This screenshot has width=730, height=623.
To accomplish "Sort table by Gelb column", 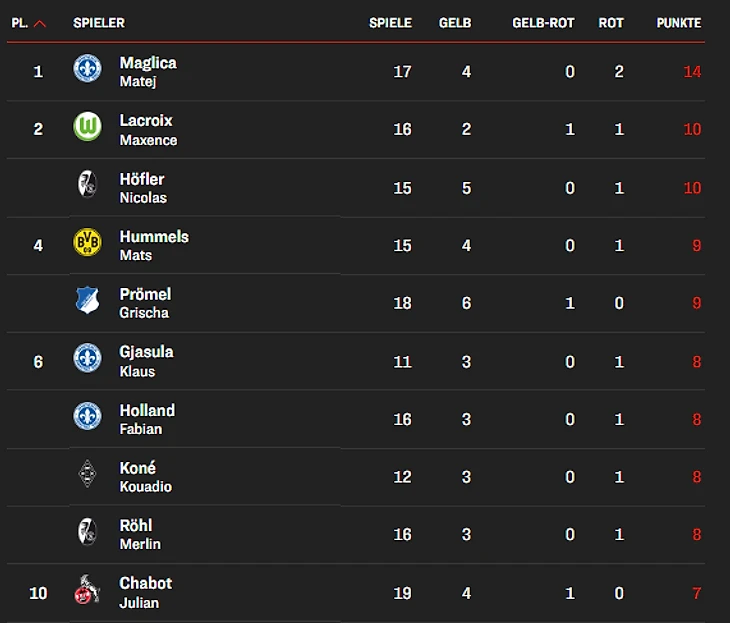I will (455, 23).
